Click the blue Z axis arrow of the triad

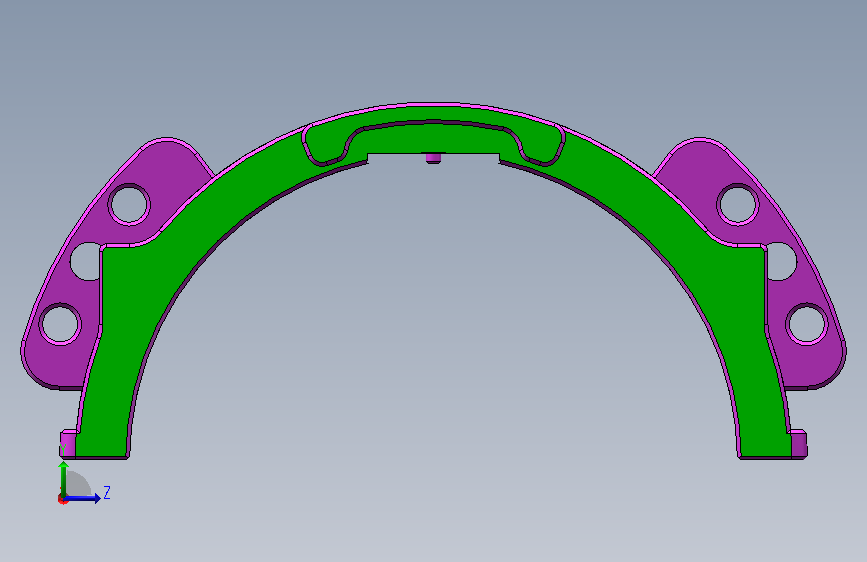point(83,498)
